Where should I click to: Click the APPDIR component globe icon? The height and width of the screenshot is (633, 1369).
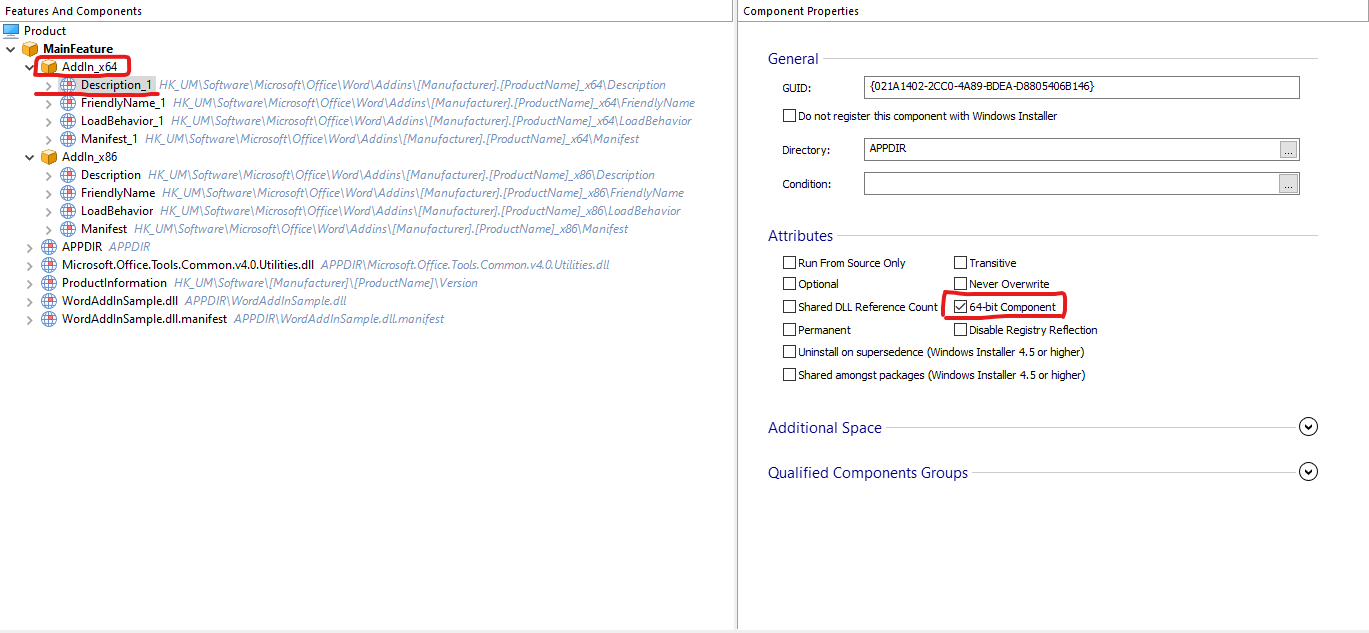coord(49,247)
